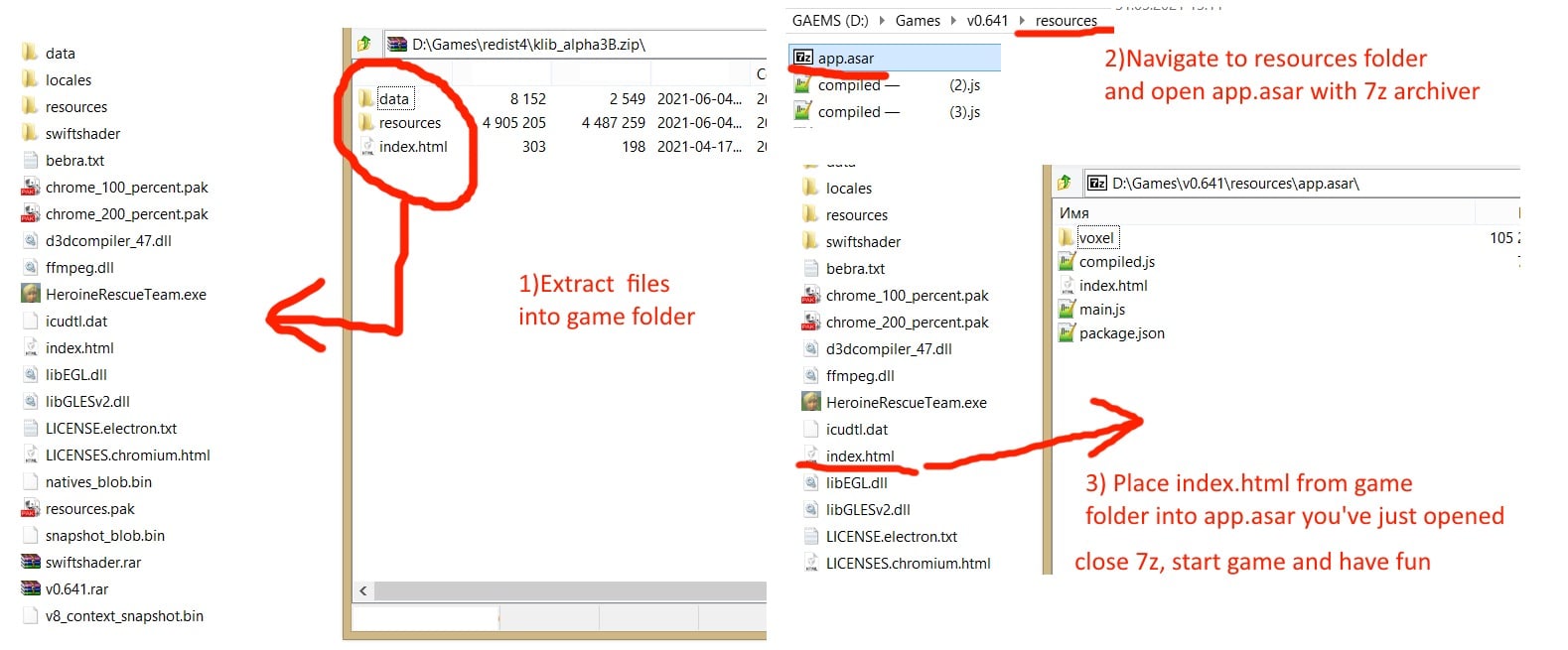This screenshot has height=650, width=1568.
Task: Select the resources breadcrumb segment
Action: click(x=1066, y=21)
